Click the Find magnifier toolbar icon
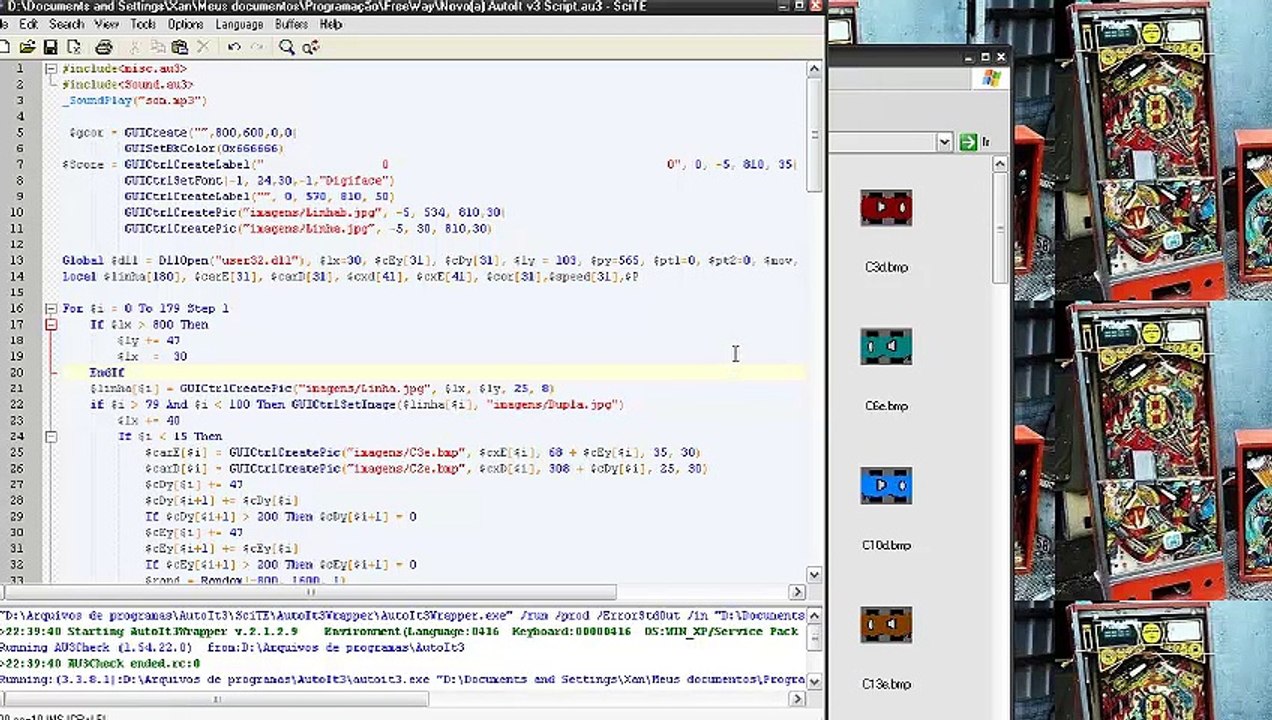Screen dimensions: 1272x720 pyautogui.click(x=287, y=47)
